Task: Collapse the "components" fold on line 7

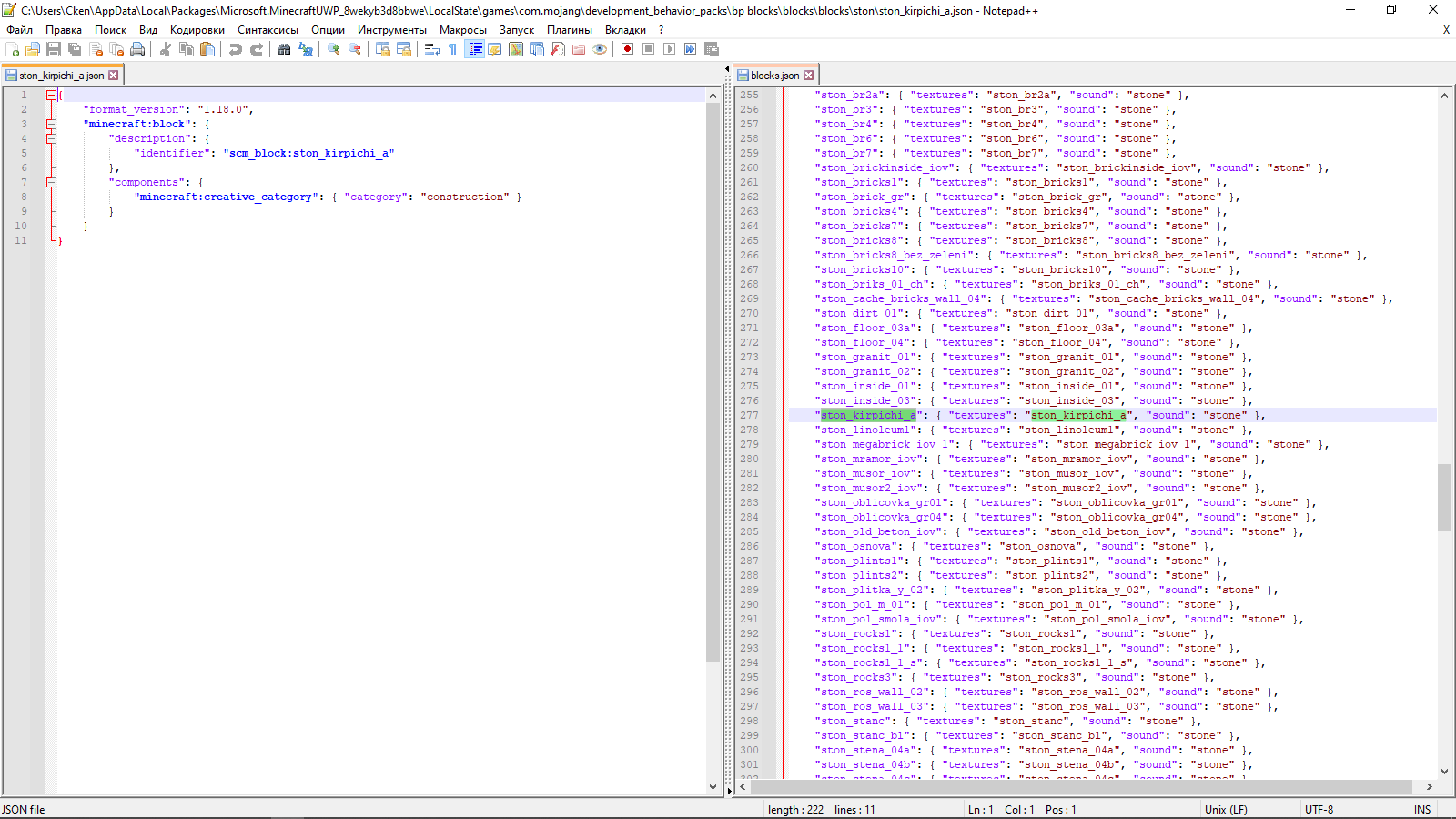Action: (x=52, y=182)
